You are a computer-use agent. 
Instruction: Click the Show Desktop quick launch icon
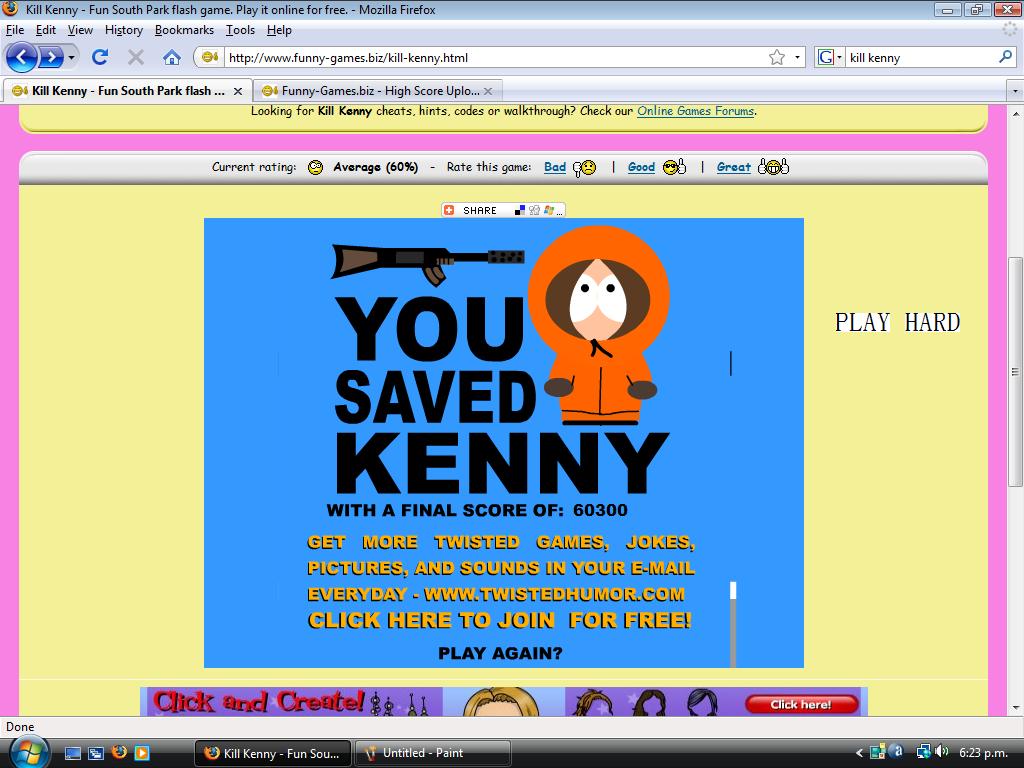[x=72, y=753]
